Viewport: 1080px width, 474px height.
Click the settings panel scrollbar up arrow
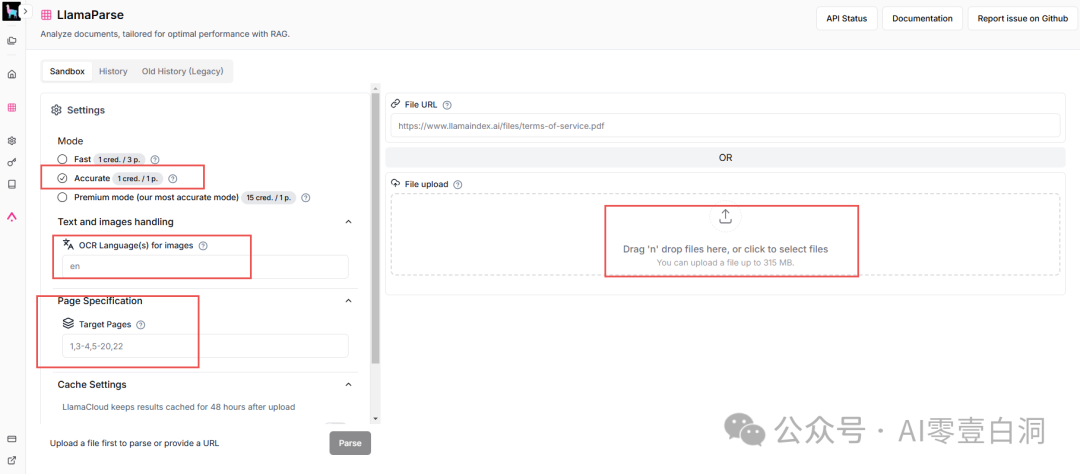click(375, 88)
